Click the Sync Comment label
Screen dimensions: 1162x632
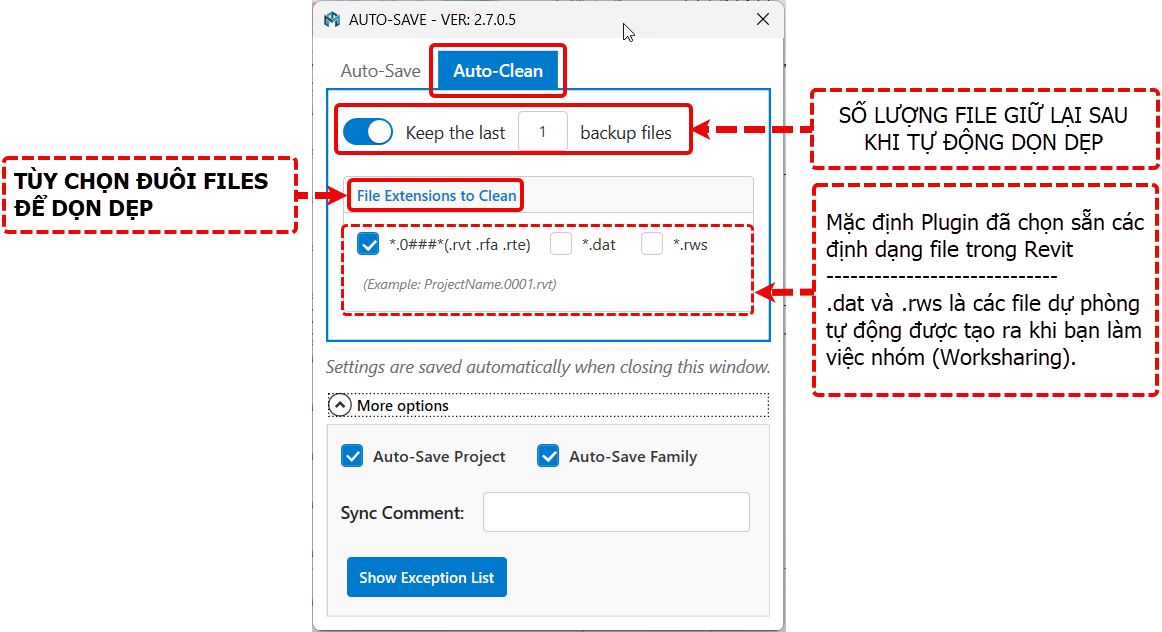[402, 513]
